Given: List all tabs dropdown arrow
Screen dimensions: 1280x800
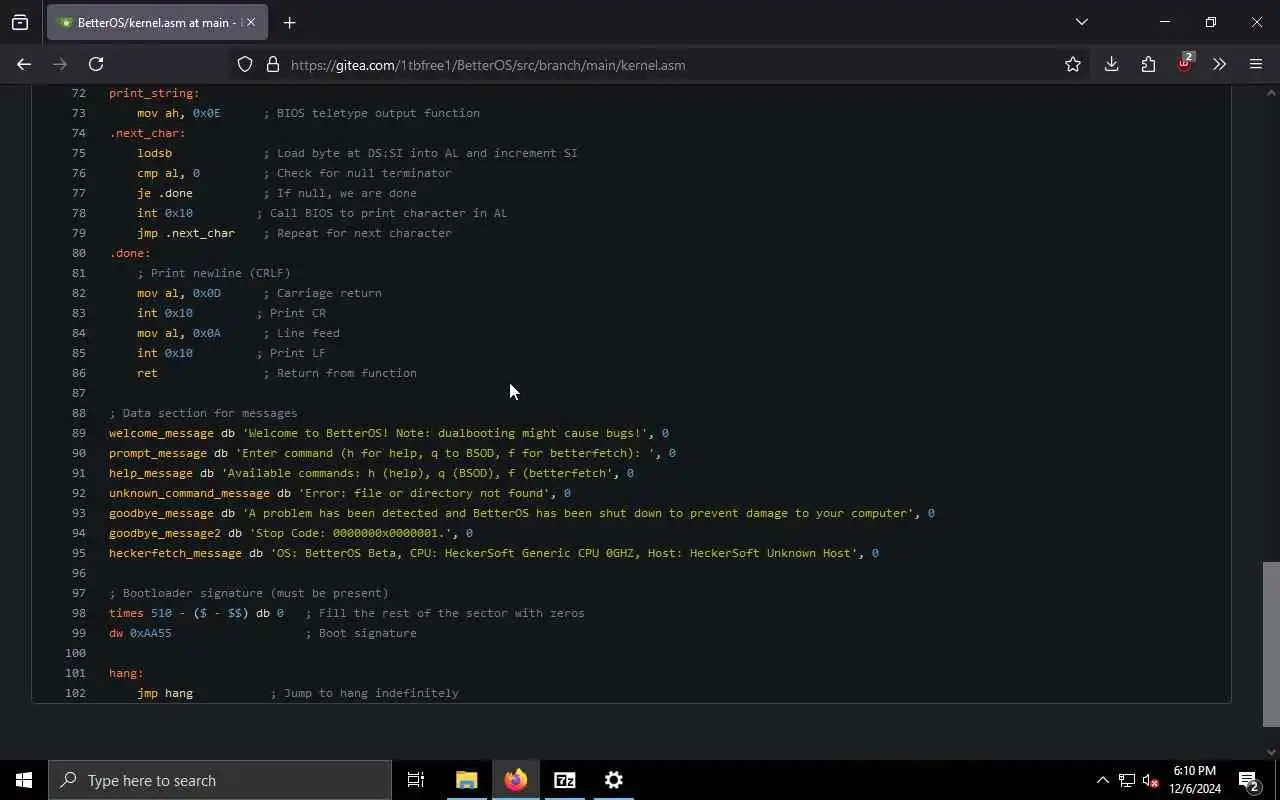Looking at the screenshot, I should pyautogui.click(x=1082, y=22).
